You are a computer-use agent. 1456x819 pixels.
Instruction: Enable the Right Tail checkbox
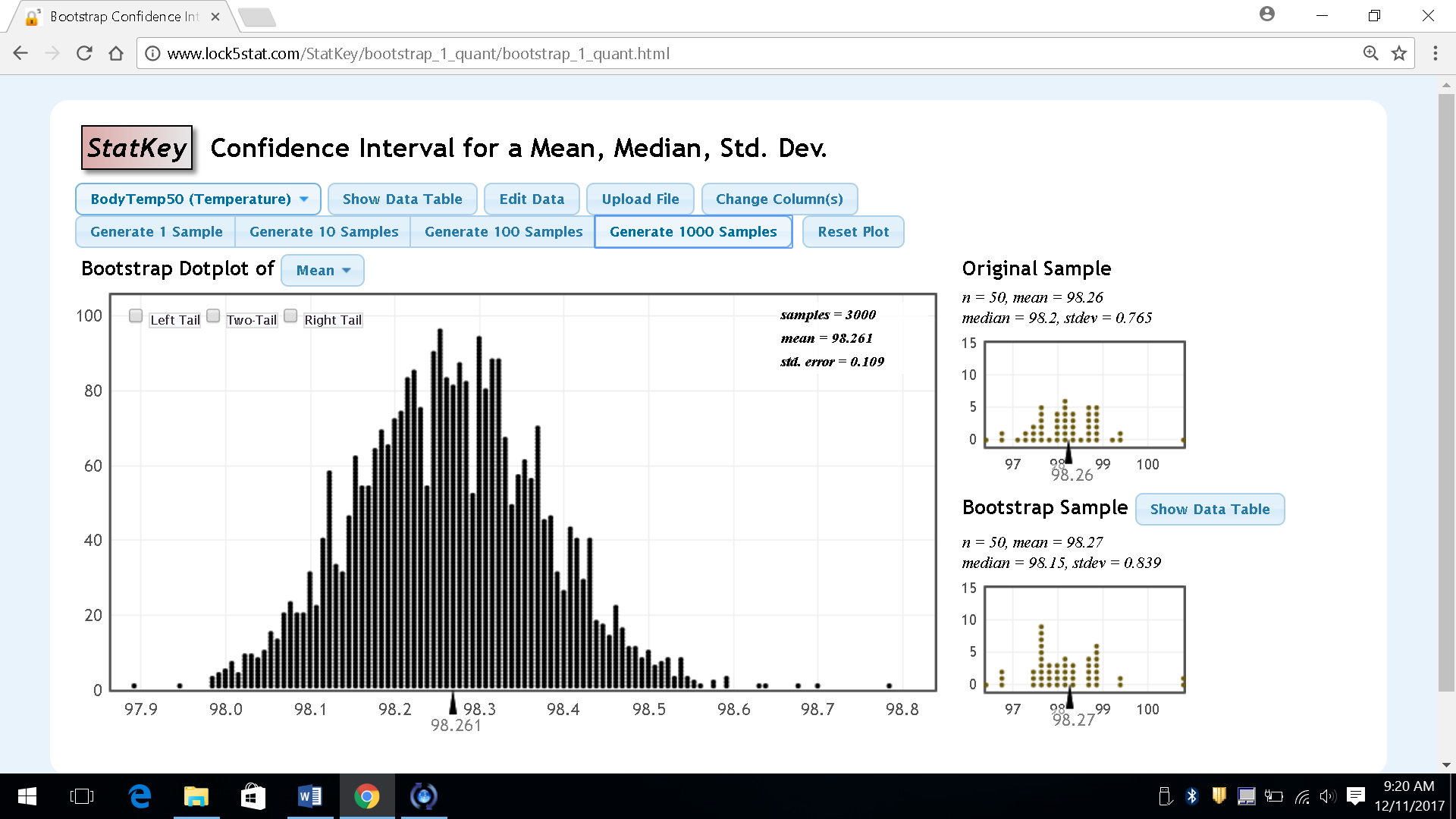(290, 315)
